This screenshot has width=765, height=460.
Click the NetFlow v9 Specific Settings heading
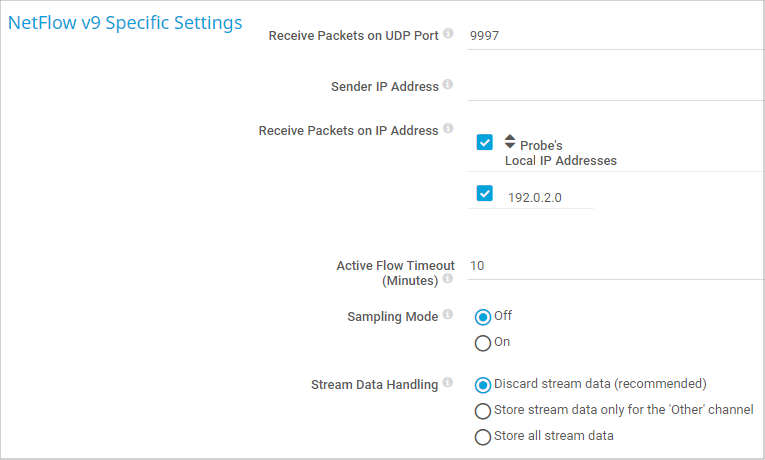(125, 23)
